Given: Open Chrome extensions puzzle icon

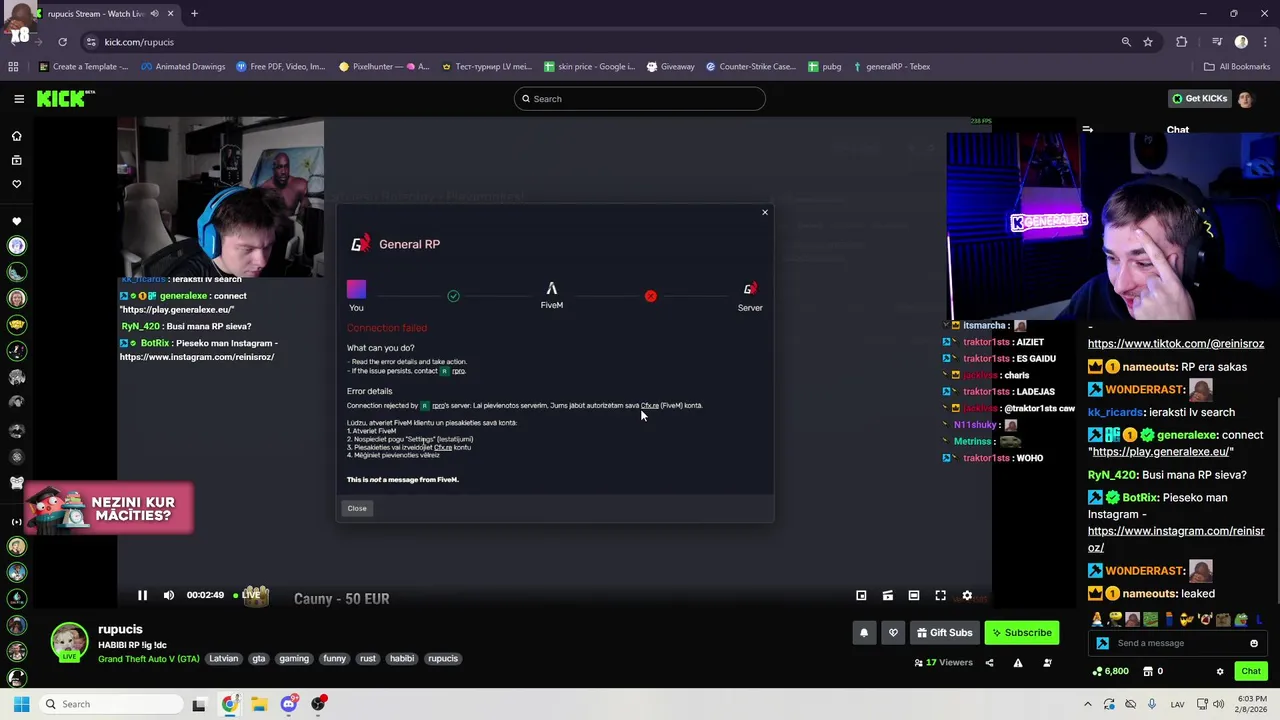Looking at the screenshot, I should [1182, 42].
